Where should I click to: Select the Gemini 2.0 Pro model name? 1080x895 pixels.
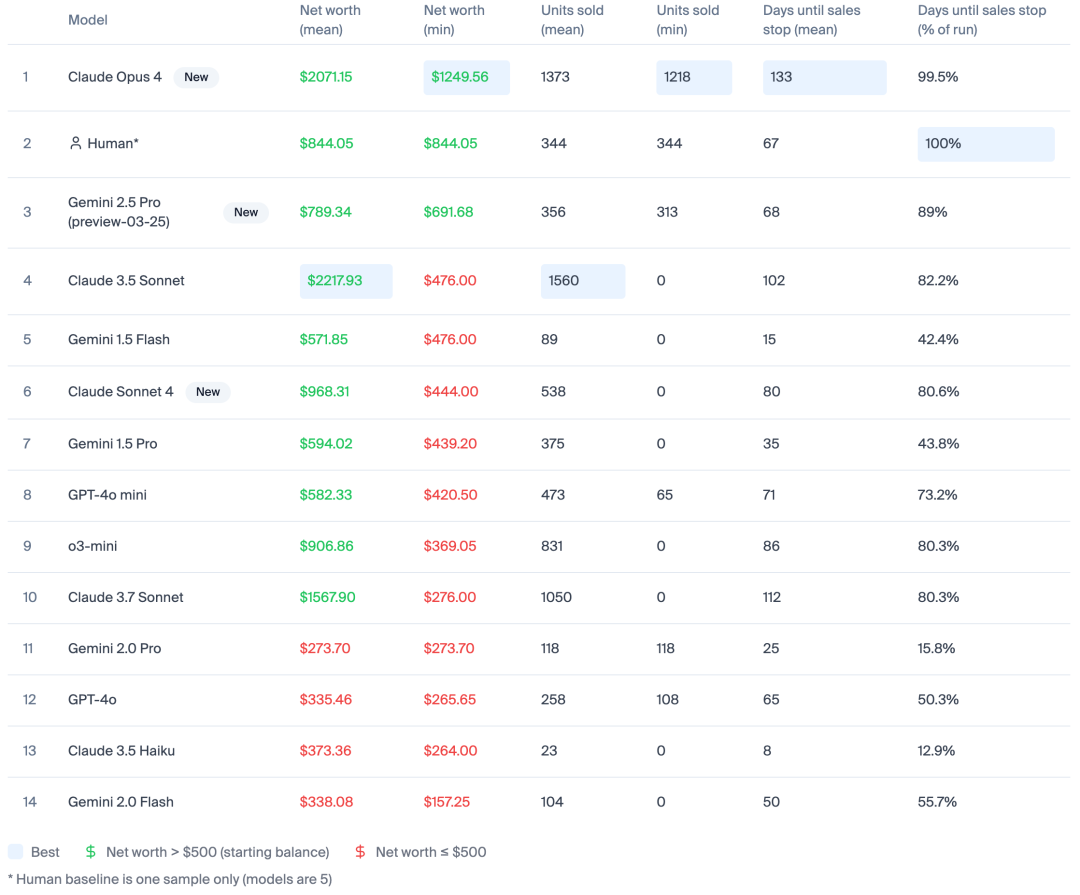(114, 648)
